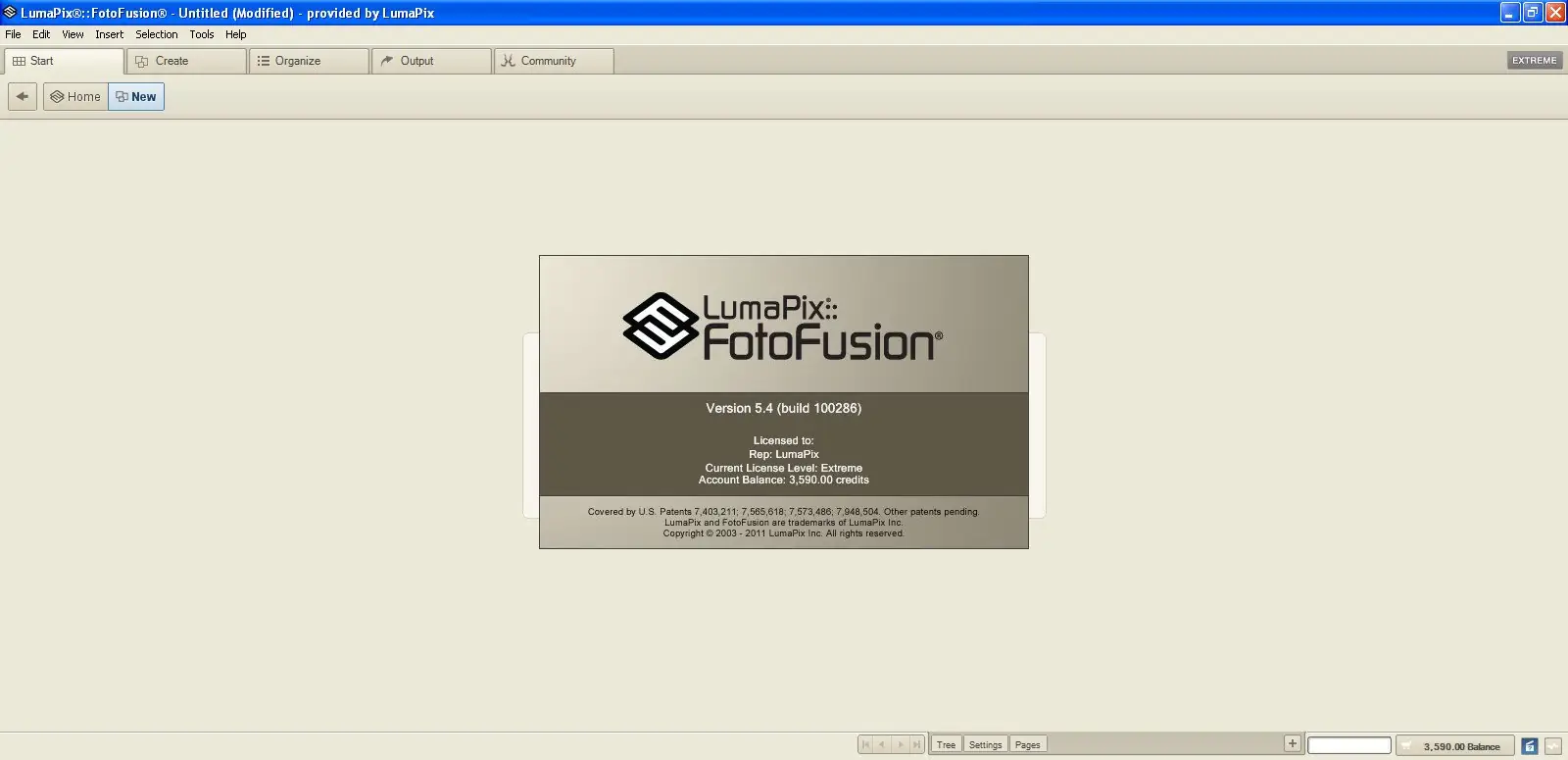The height and width of the screenshot is (760, 1568).
Task: Click the blue help book icon
Action: [x=1530, y=746]
